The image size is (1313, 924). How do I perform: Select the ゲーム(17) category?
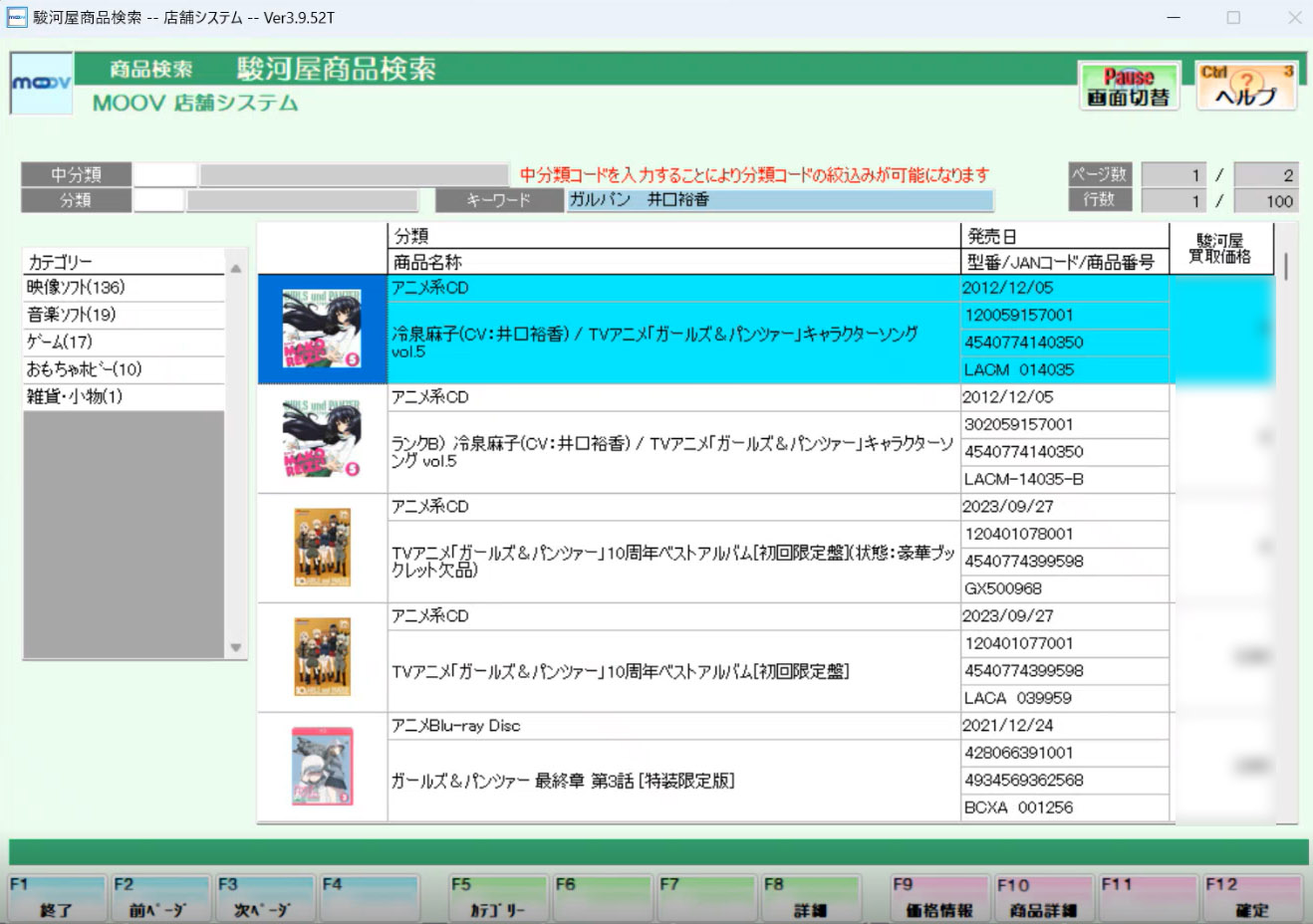[125, 342]
